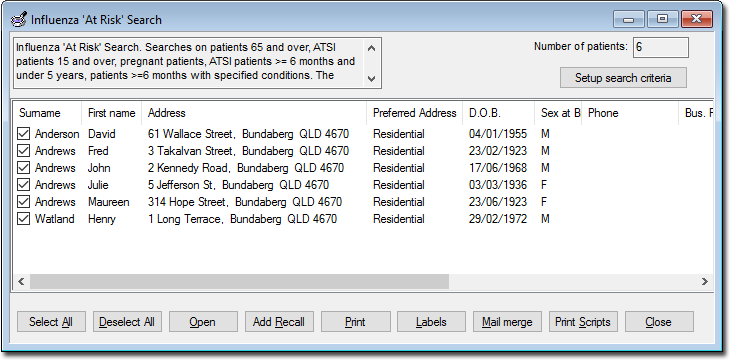Click list's left scroll arrow

coord(21,281)
